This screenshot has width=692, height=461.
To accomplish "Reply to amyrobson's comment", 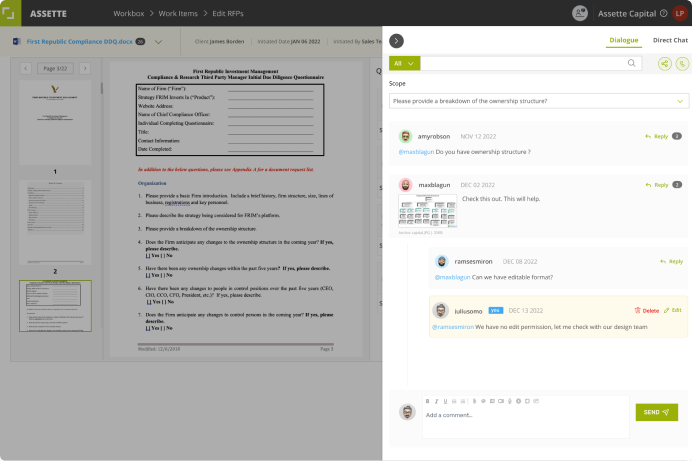I will 656,136.
